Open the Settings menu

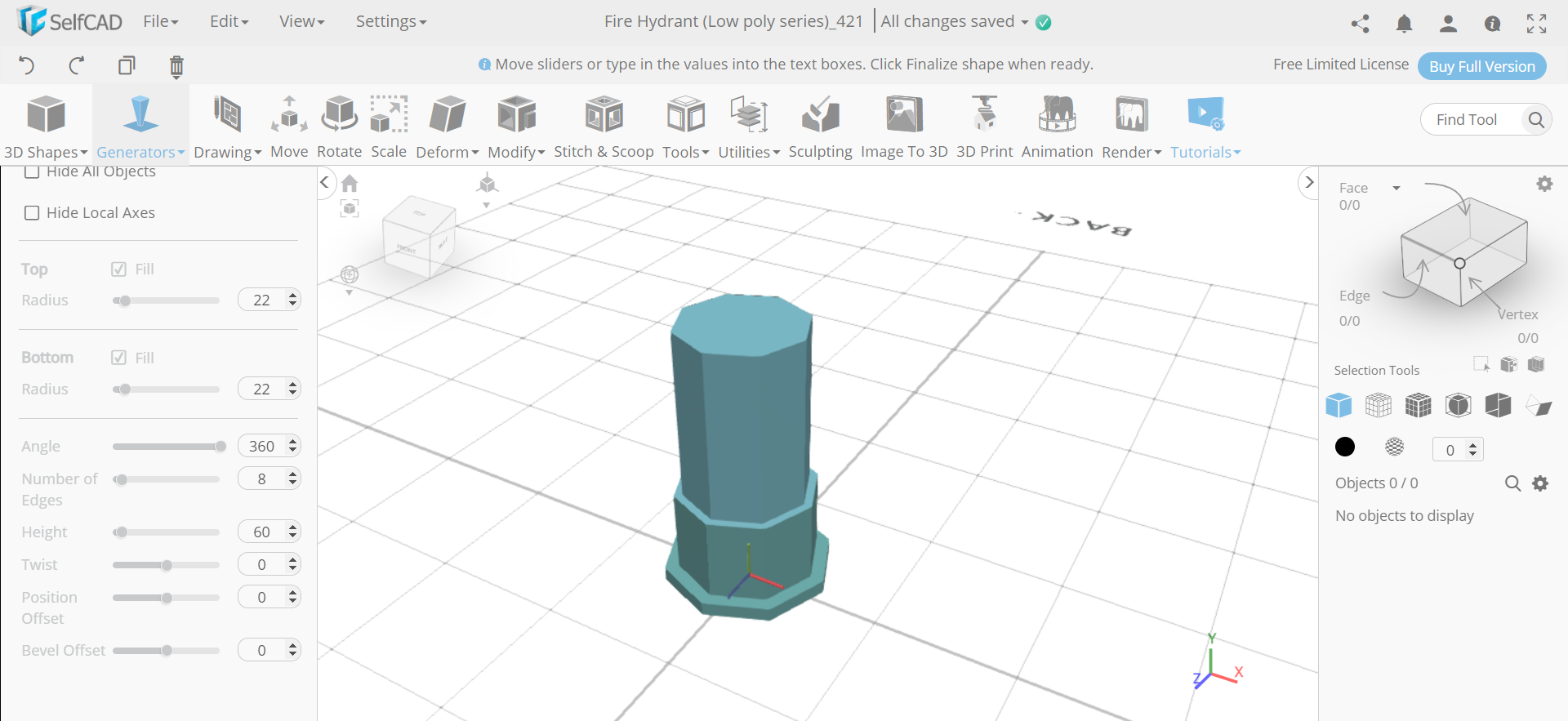click(391, 22)
